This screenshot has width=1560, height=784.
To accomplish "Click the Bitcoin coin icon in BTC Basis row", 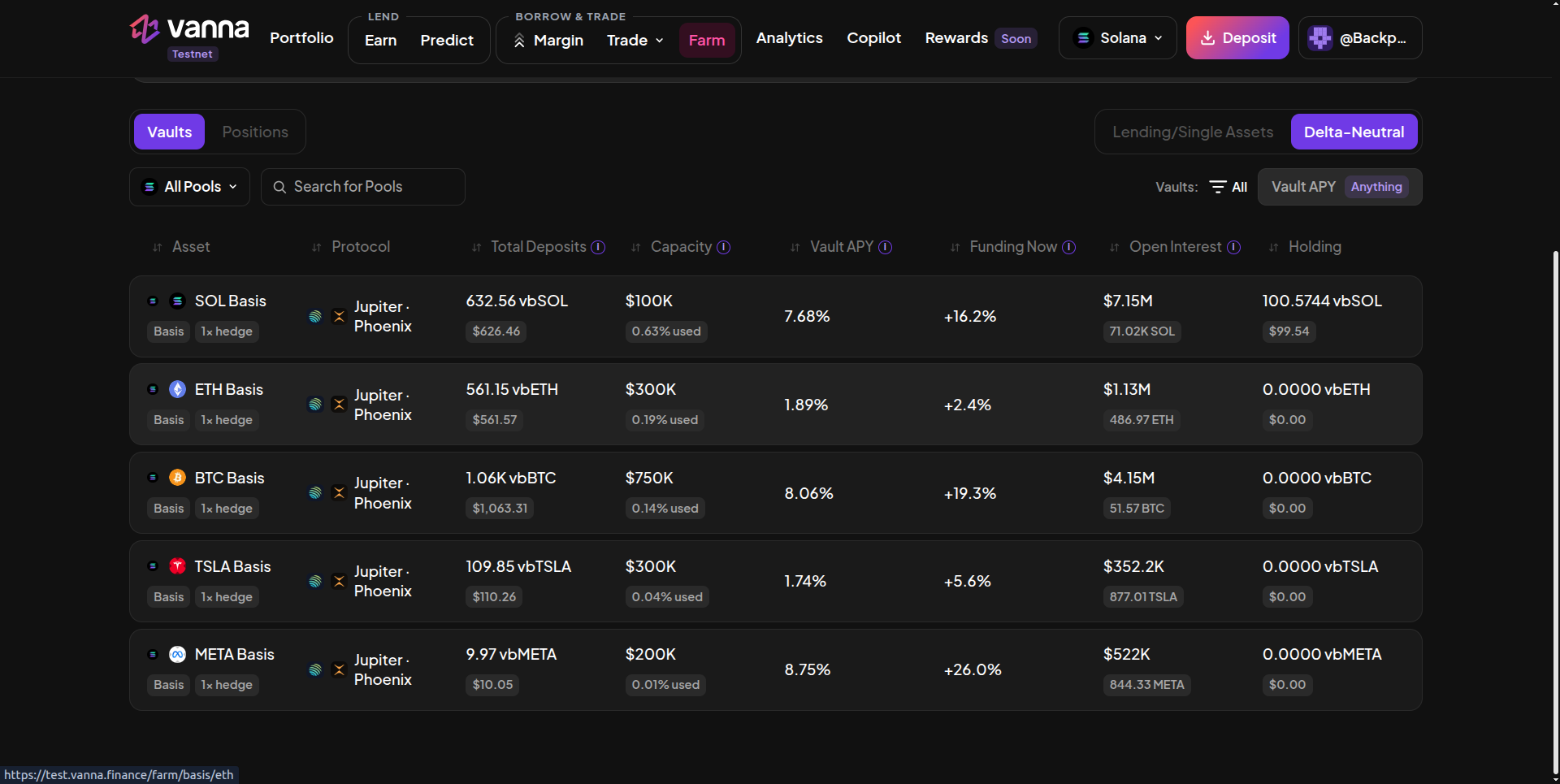I will point(177,478).
